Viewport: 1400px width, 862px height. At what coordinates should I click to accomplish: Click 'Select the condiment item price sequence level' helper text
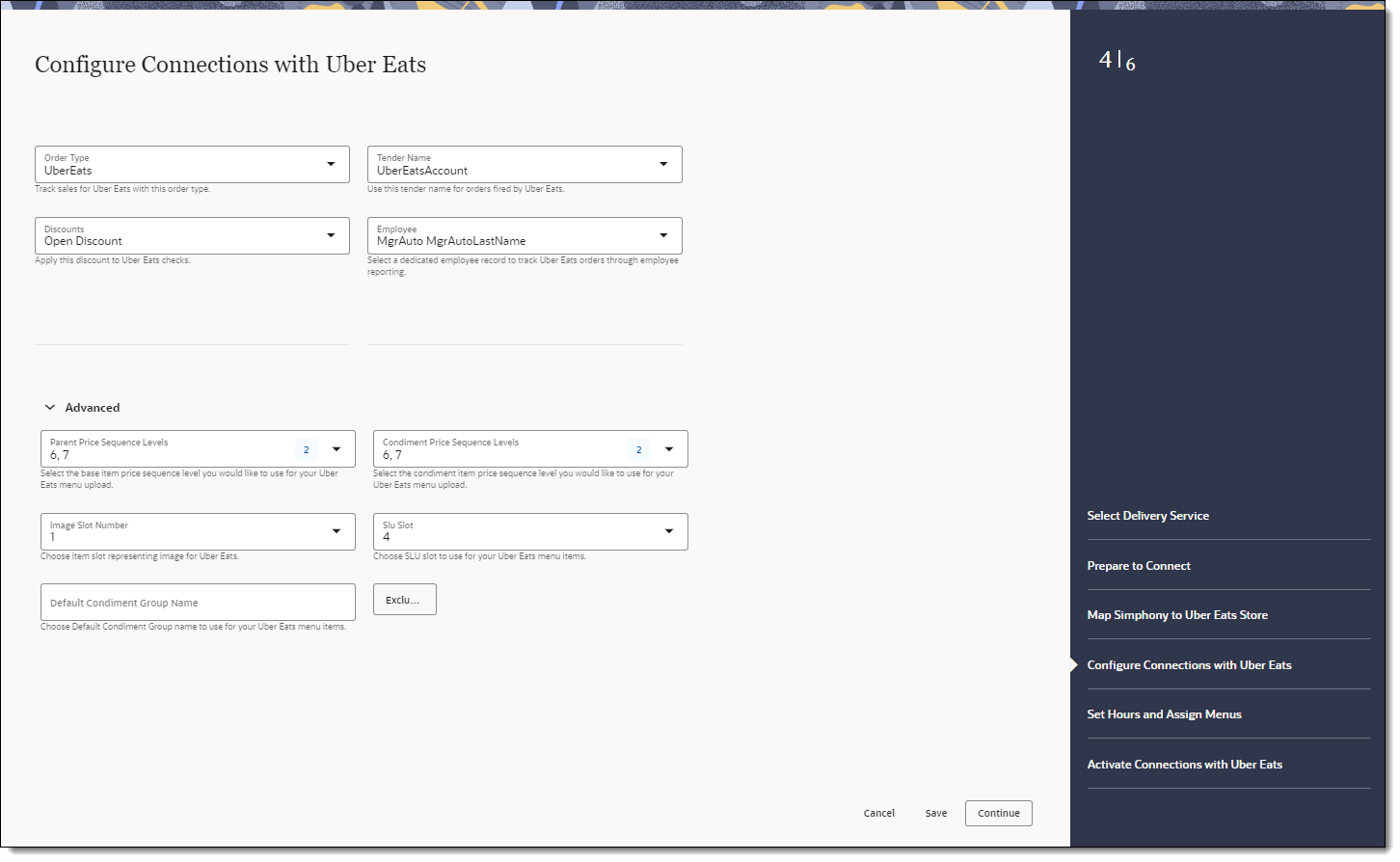(x=524, y=479)
